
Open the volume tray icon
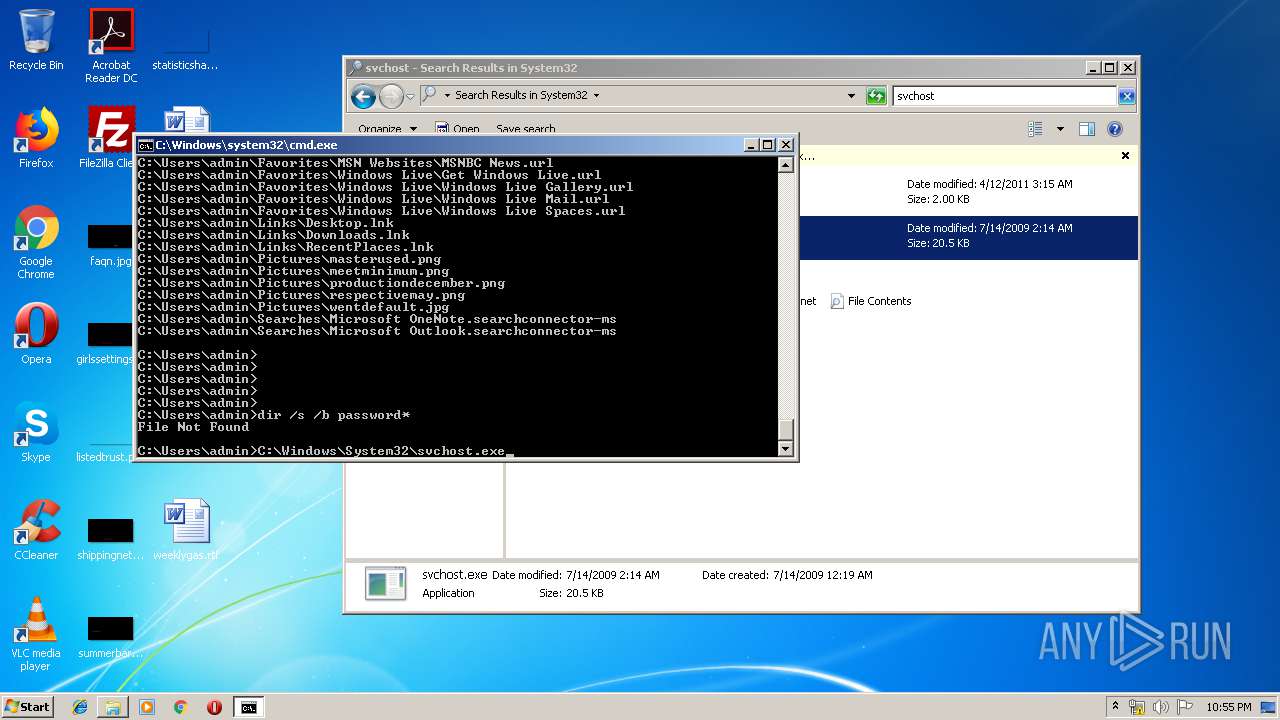coord(1160,707)
